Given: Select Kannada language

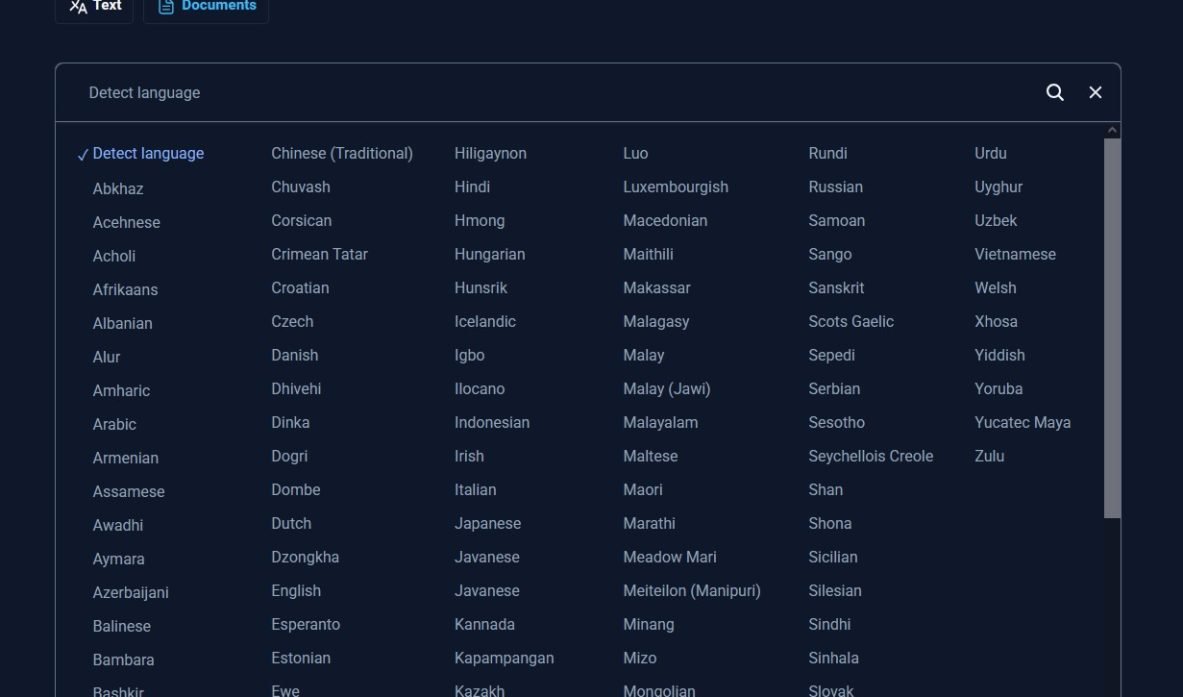Looking at the screenshot, I should tap(484, 625).
